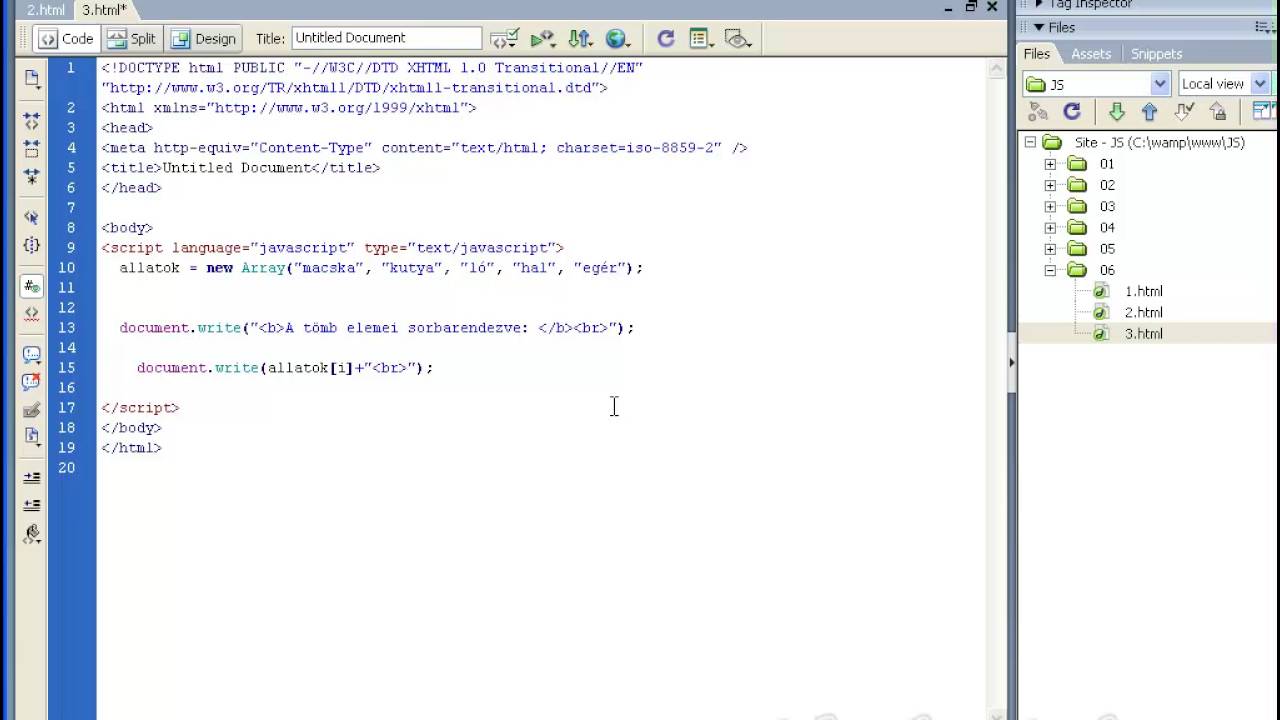Click the Indent Code icon
The image size is (1280, 720).
tap(31, 478)
